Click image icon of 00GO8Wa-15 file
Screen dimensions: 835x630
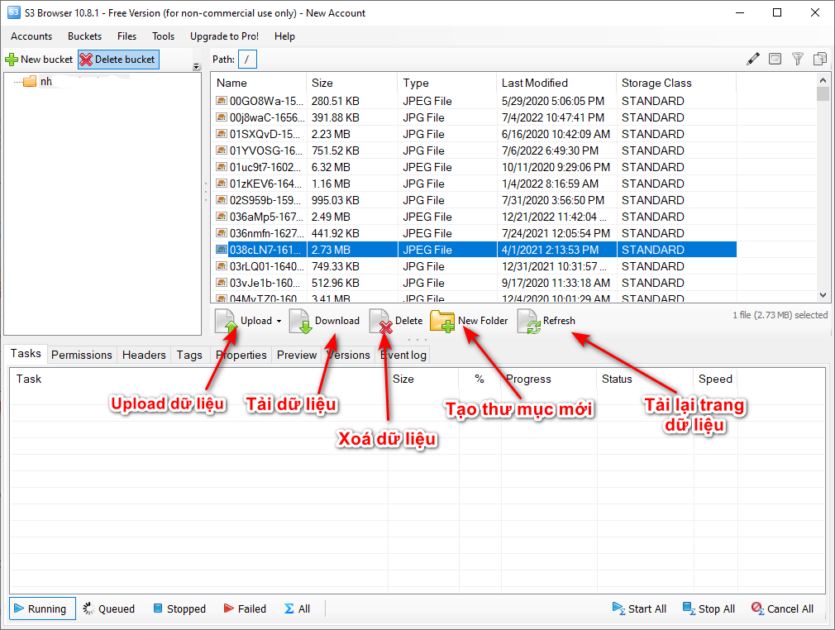(221, 101)
